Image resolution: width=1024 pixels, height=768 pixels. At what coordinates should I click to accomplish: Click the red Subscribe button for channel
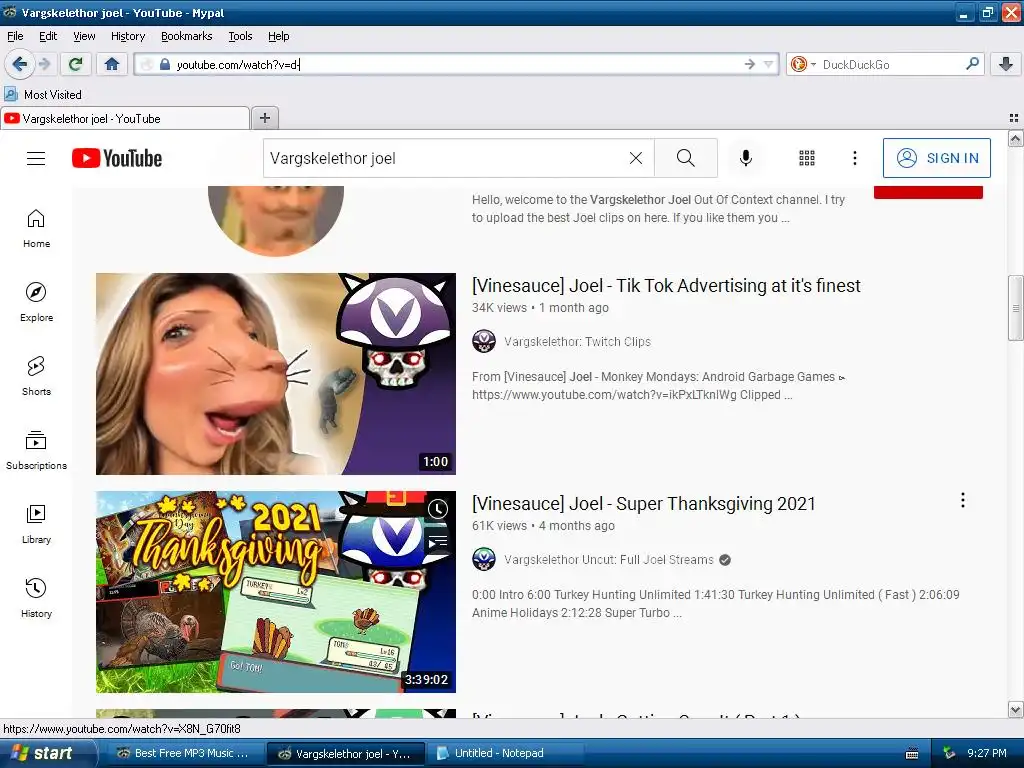pos(928,192)
